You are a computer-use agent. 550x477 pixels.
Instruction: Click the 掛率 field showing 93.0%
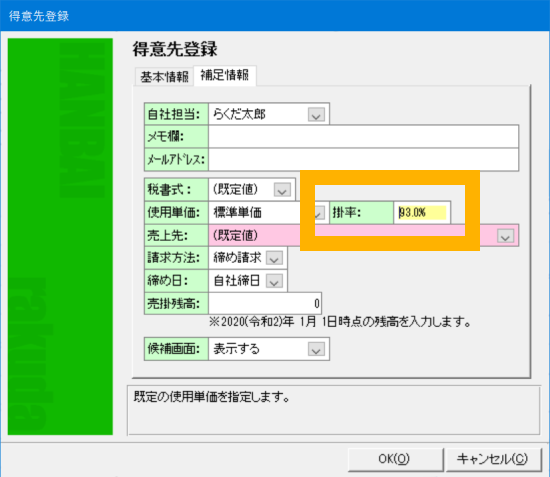pyautogui.click(x=422, y=213)
